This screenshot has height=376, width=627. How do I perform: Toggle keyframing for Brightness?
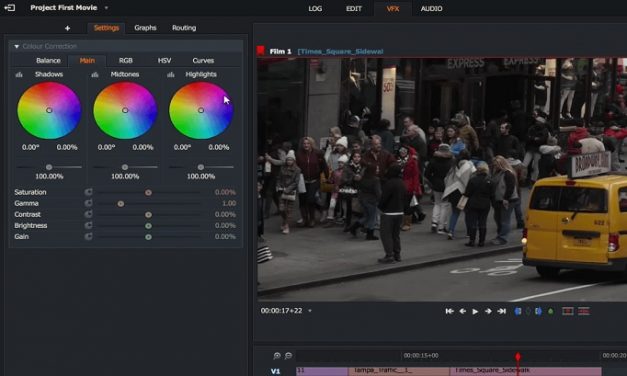(x=88, y=225)
